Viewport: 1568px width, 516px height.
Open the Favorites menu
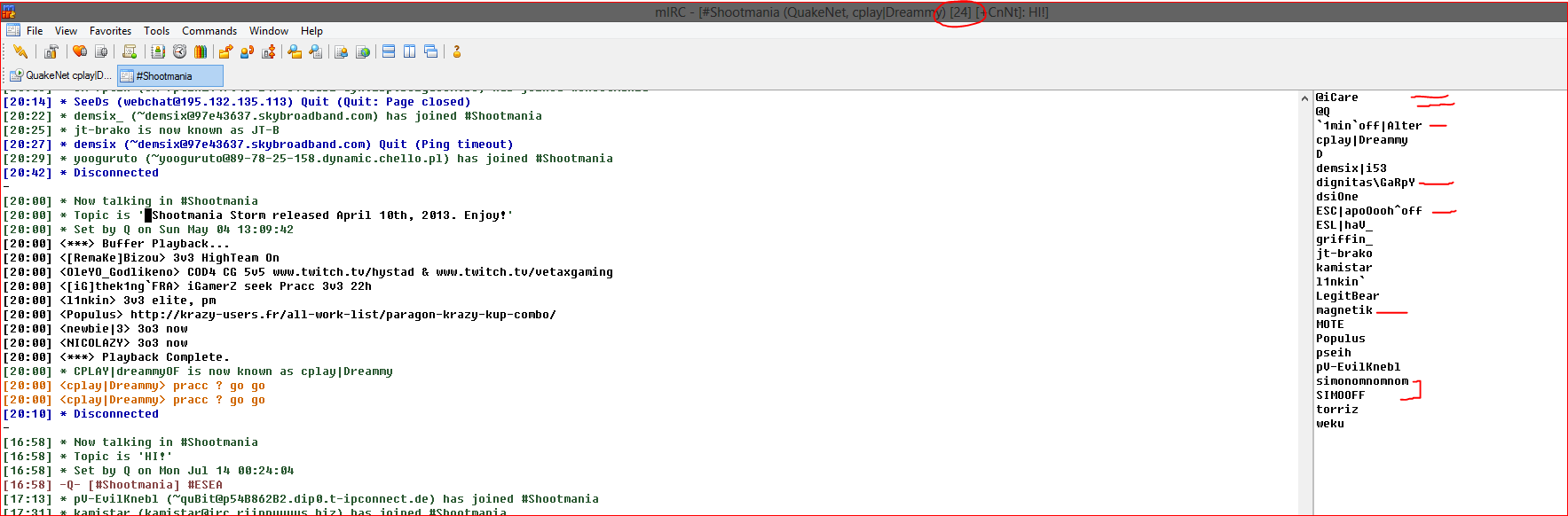coord(110,30)
